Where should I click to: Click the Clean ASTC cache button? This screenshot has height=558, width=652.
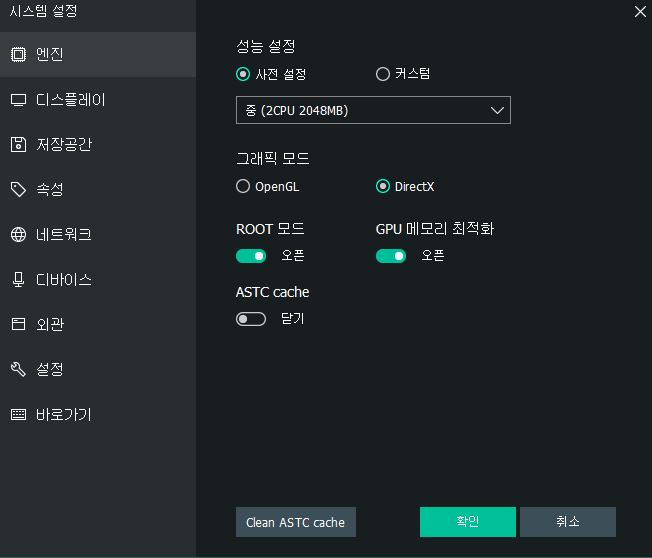tap(296, 522)
